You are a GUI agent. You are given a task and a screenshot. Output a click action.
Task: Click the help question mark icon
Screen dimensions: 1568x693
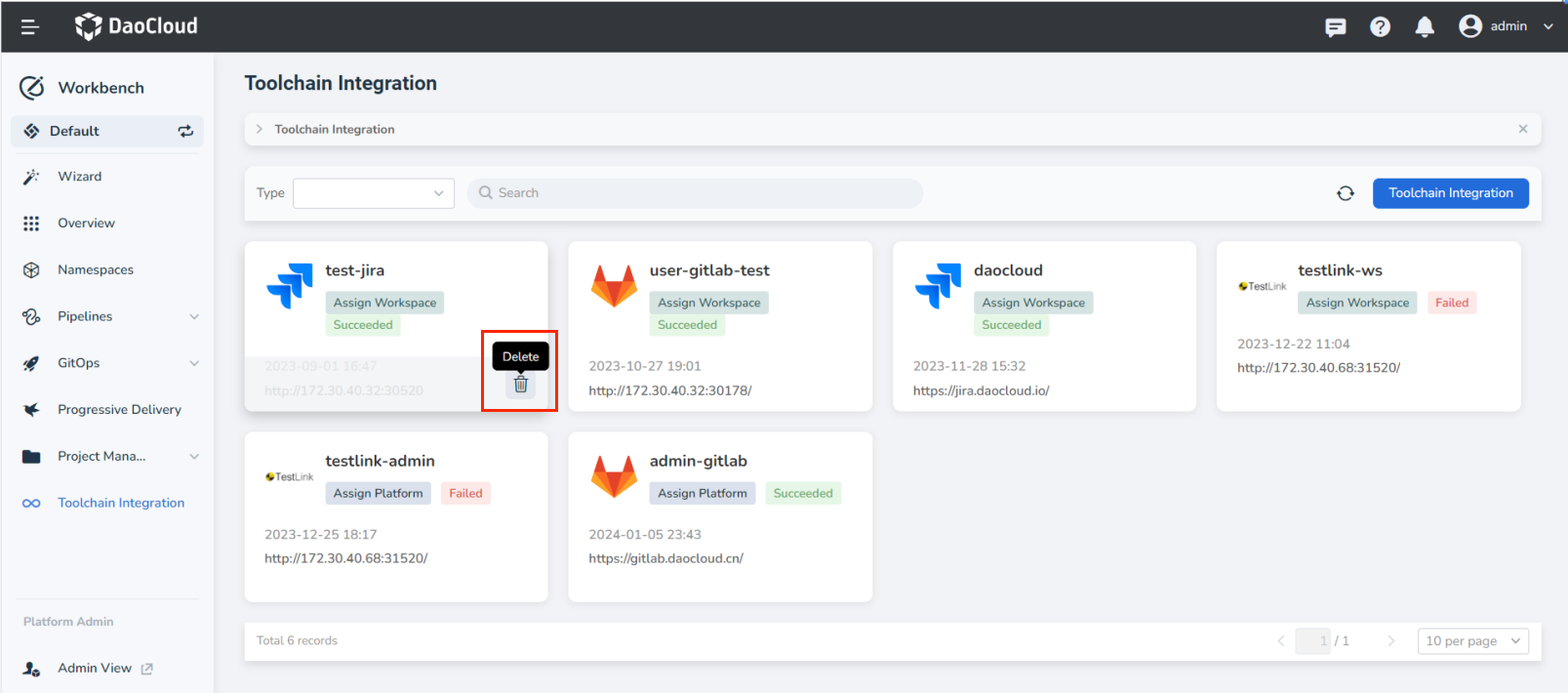(x=1380, y=27)
